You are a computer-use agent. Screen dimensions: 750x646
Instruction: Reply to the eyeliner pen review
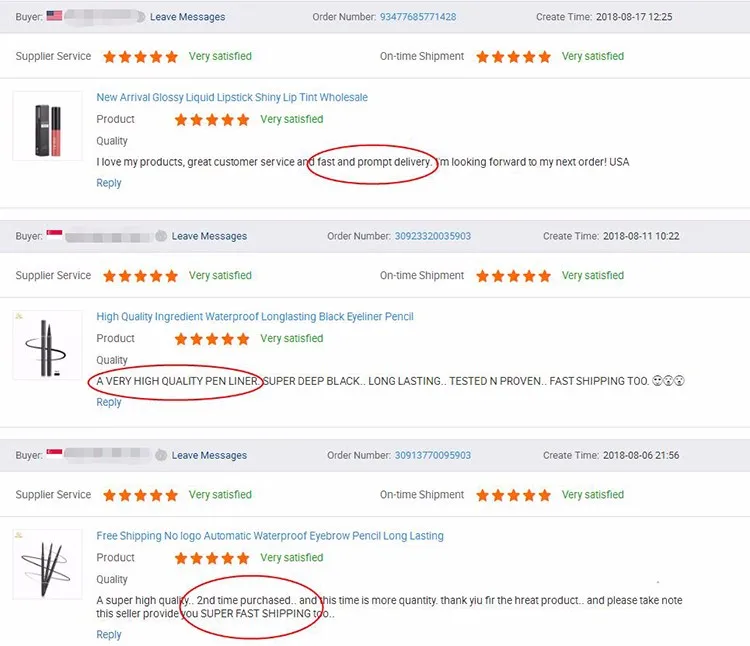109,402
